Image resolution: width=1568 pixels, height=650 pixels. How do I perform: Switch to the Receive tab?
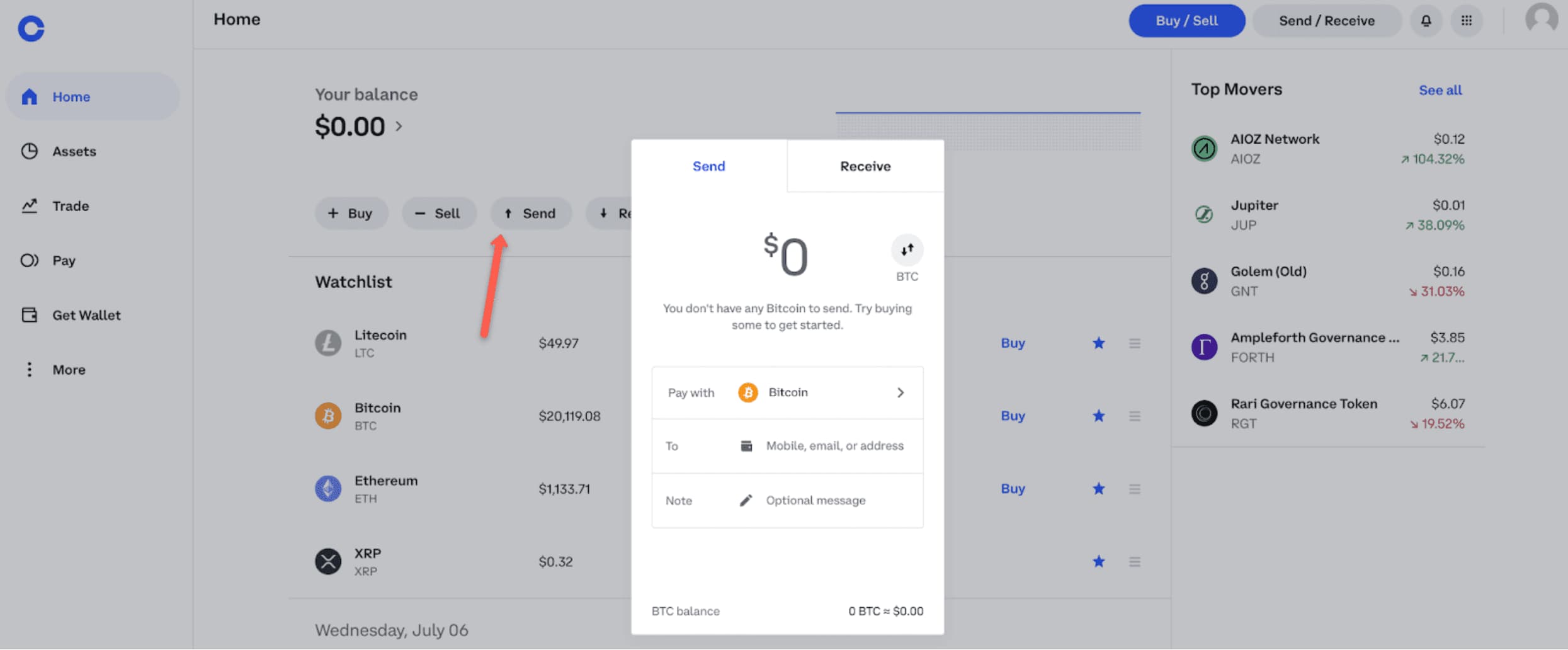click(x=865, y=166)
